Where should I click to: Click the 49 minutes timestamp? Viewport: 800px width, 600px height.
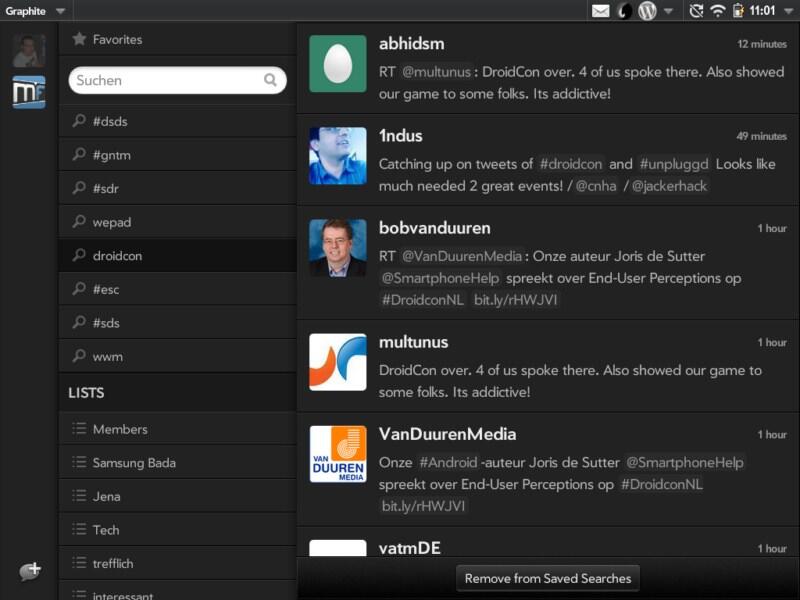point(762,136)
